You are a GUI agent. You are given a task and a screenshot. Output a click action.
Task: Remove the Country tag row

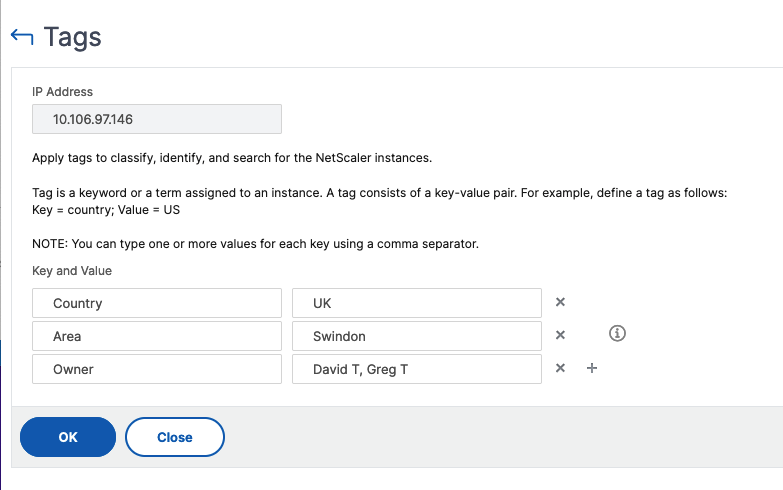click(x=560, y=302)
